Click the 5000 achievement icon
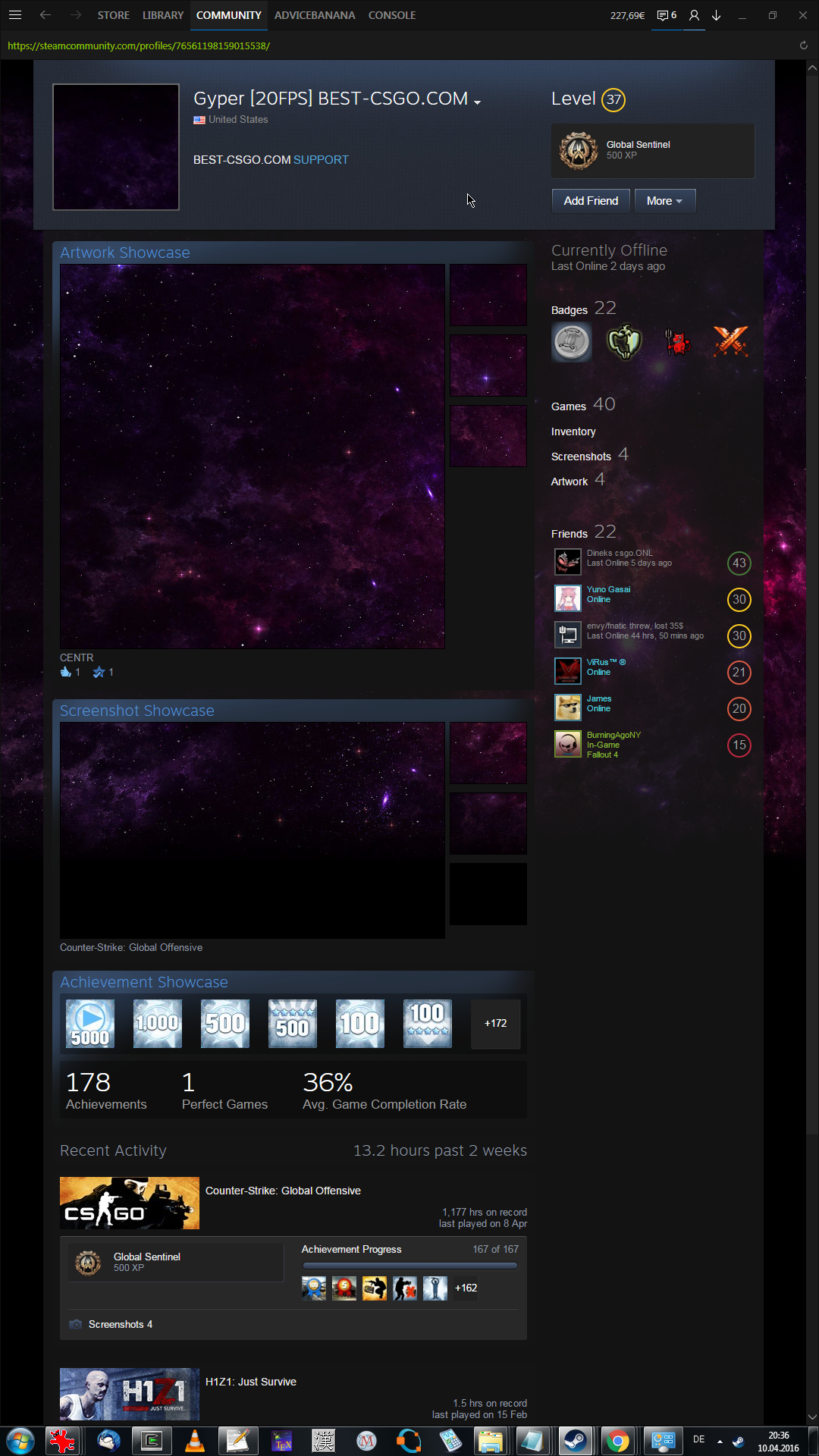 tap(90, 1023)
